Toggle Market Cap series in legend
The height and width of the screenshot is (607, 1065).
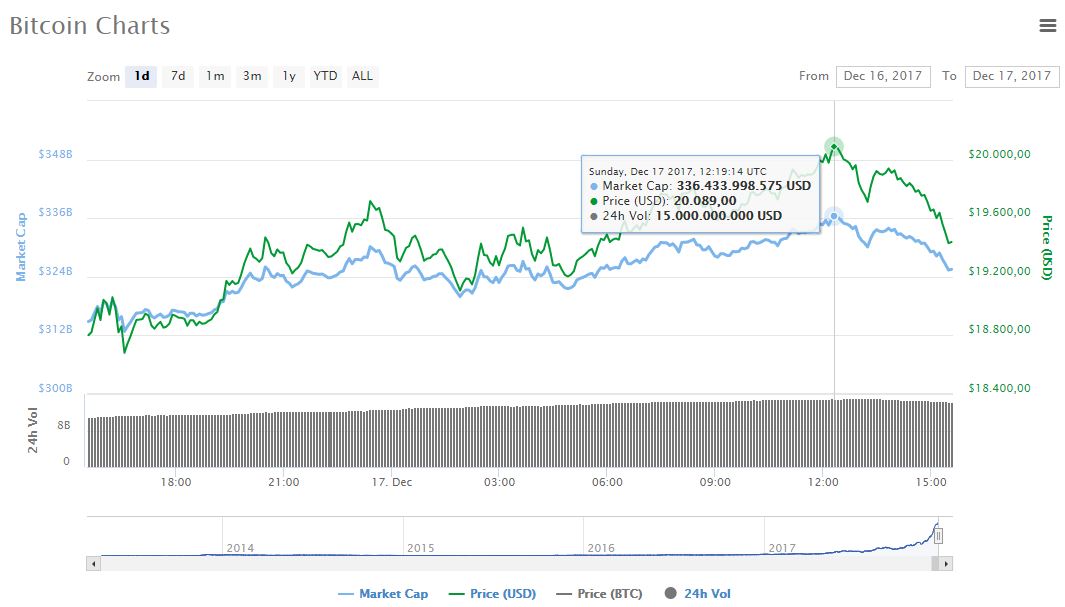(x=384, y=593)
